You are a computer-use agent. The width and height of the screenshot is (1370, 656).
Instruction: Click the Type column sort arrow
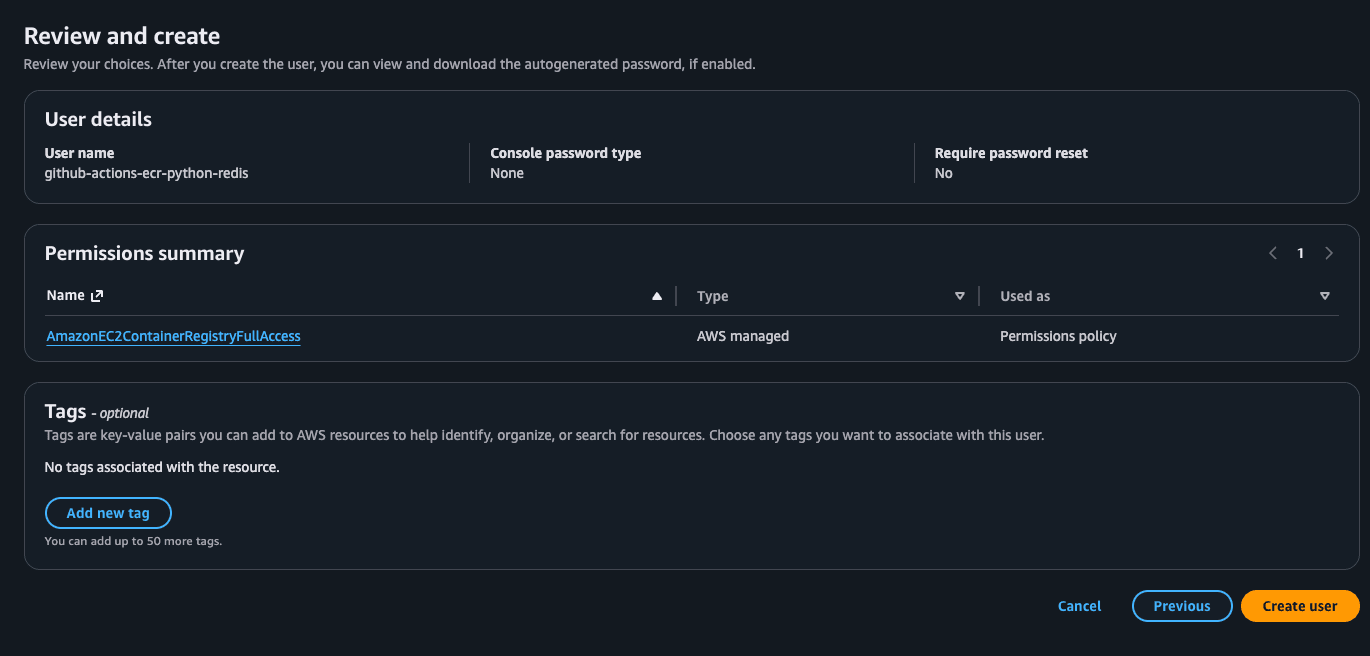coord(960,296)
